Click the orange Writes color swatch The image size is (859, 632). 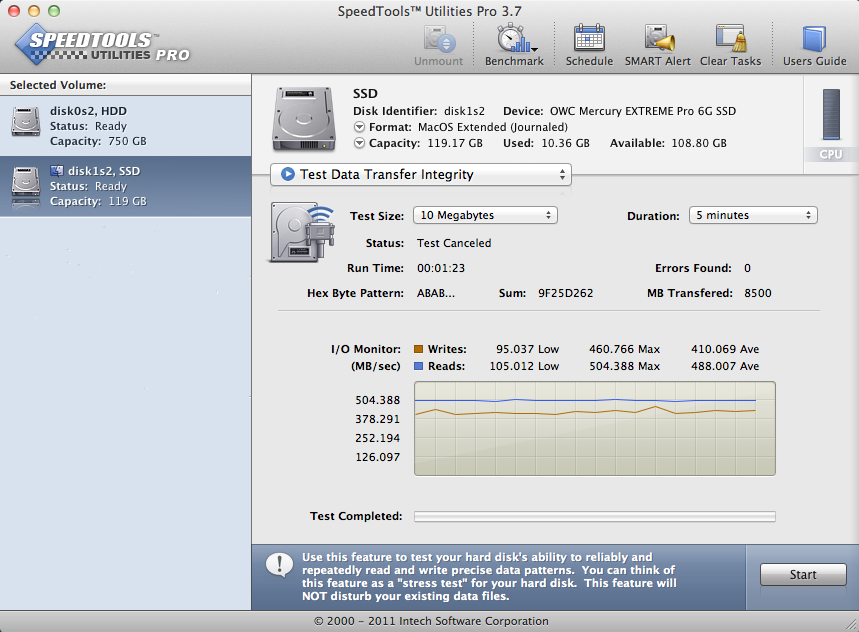(419, 349)
